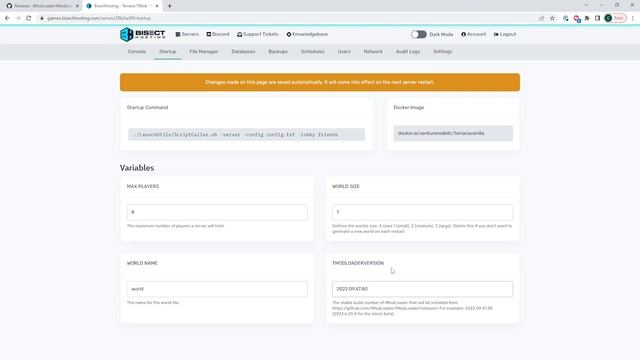Open the File Manager tab

[x=204, y=52]
